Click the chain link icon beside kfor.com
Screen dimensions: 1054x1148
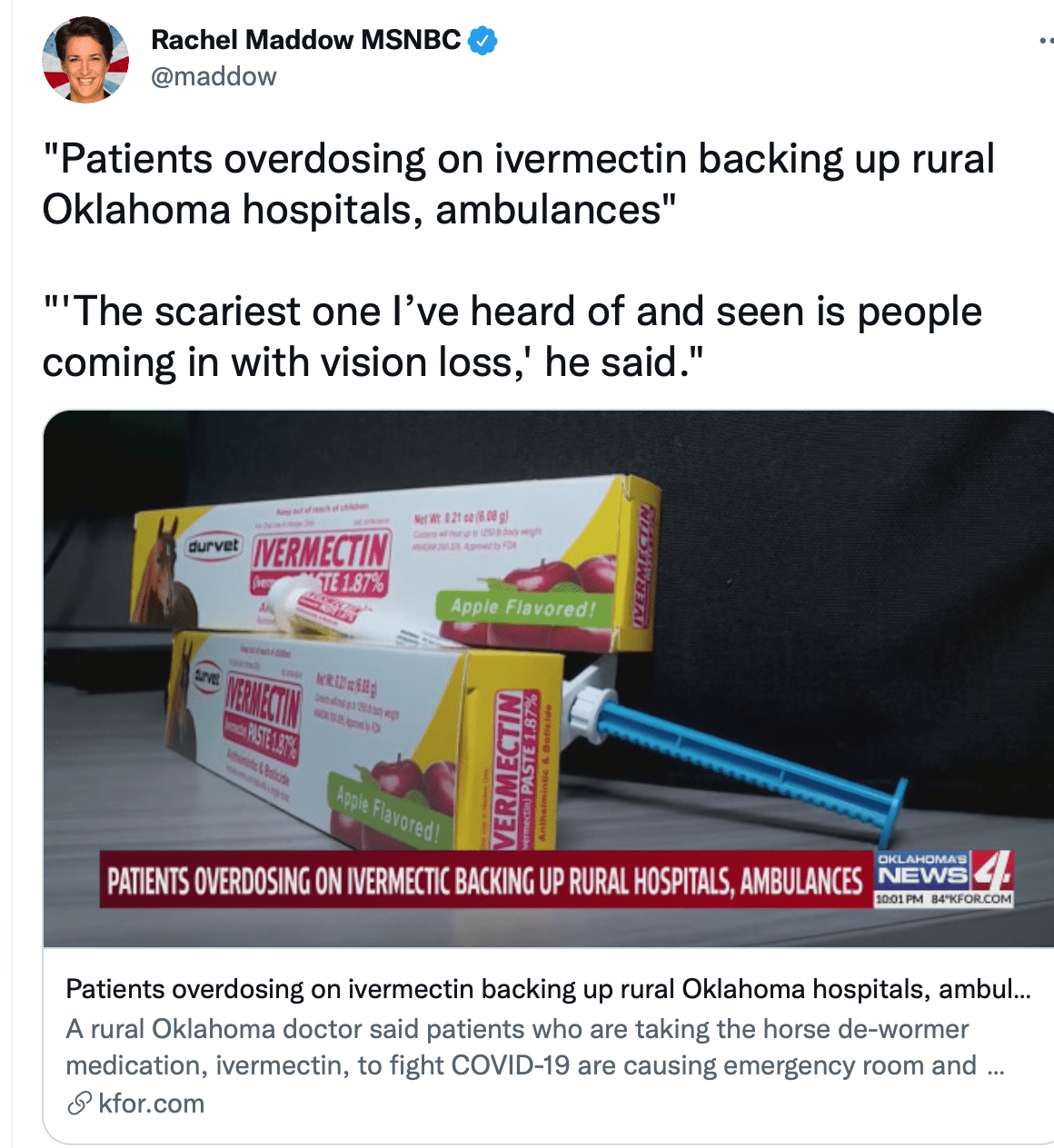[x=79, y=1103]
